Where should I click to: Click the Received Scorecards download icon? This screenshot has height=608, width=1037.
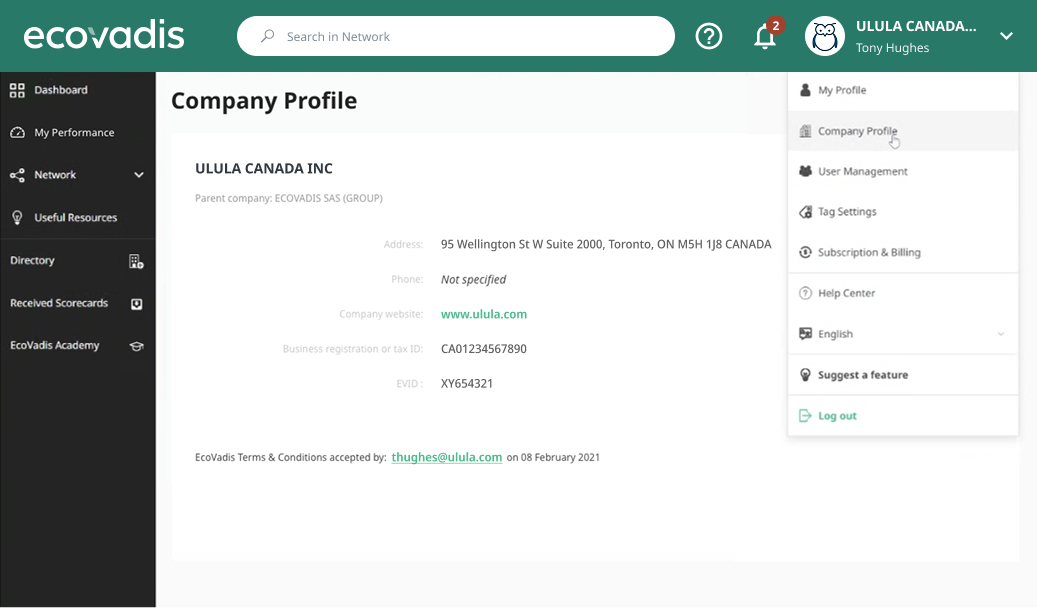click(136, 304)
